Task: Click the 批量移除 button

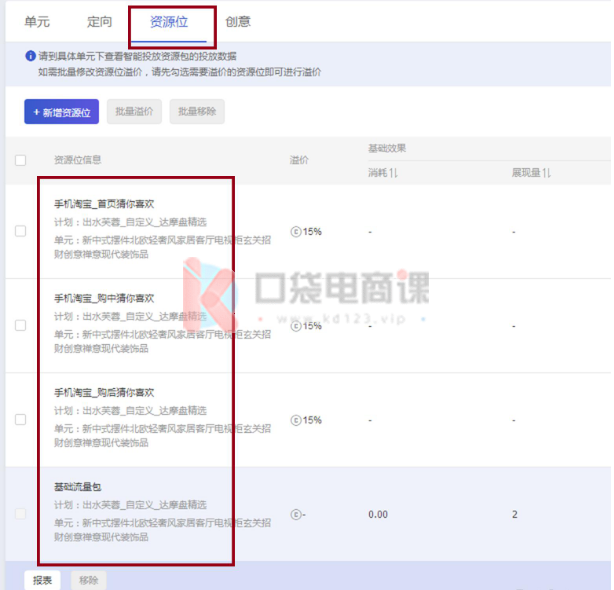Action: [197, 112]
